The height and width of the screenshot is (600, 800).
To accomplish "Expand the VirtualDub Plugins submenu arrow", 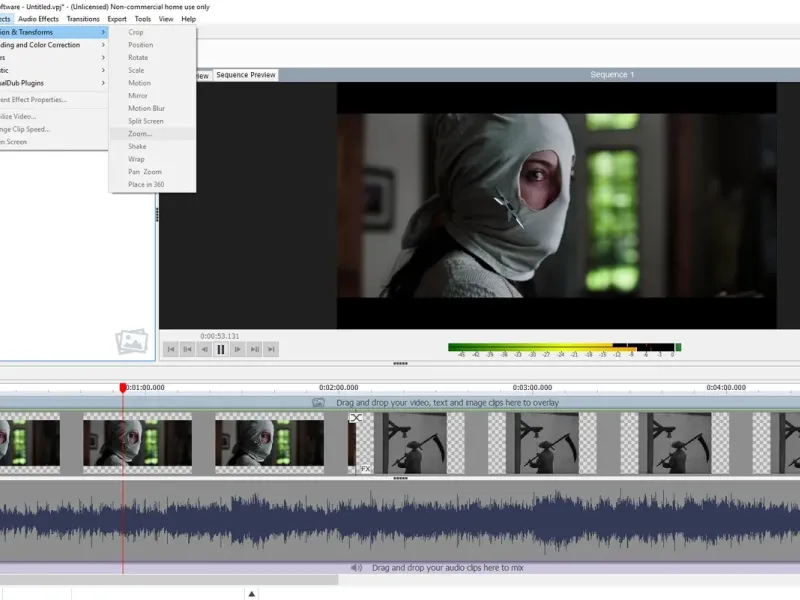I will tap(103, 83).
